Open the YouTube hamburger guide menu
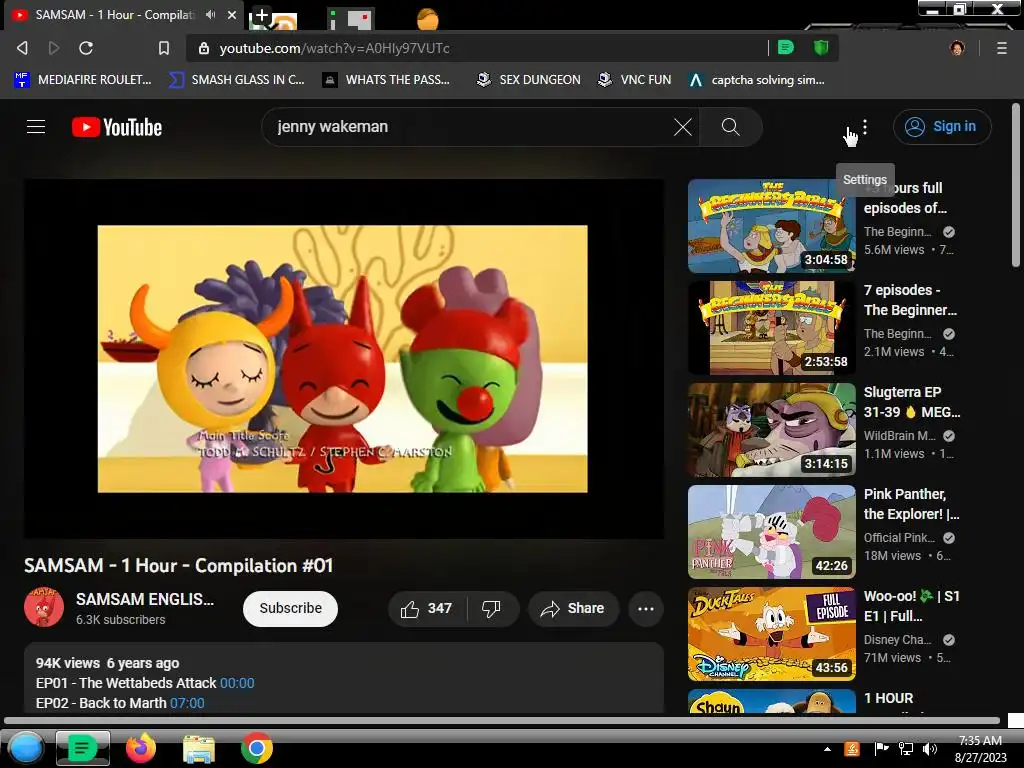Viewport: 1024px width, 768px height. point(36,127)
